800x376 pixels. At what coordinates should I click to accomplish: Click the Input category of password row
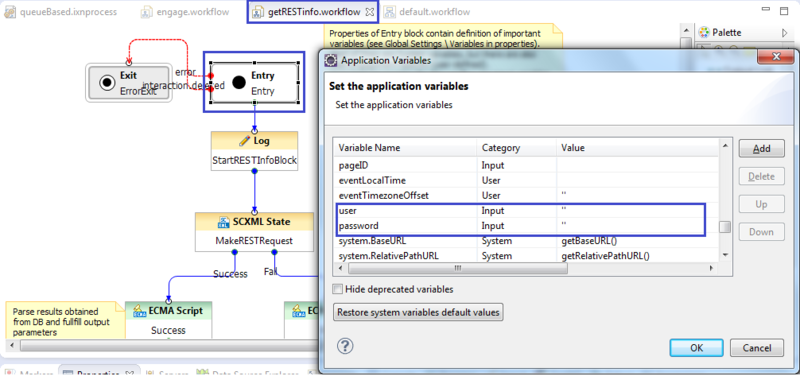coord(492,225)
